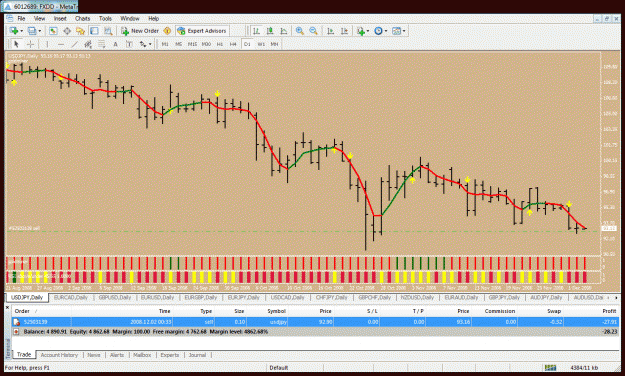Expand the Templates dropdown arrow
The height and width of the screenshot is (376, 625).
[404, 31]
